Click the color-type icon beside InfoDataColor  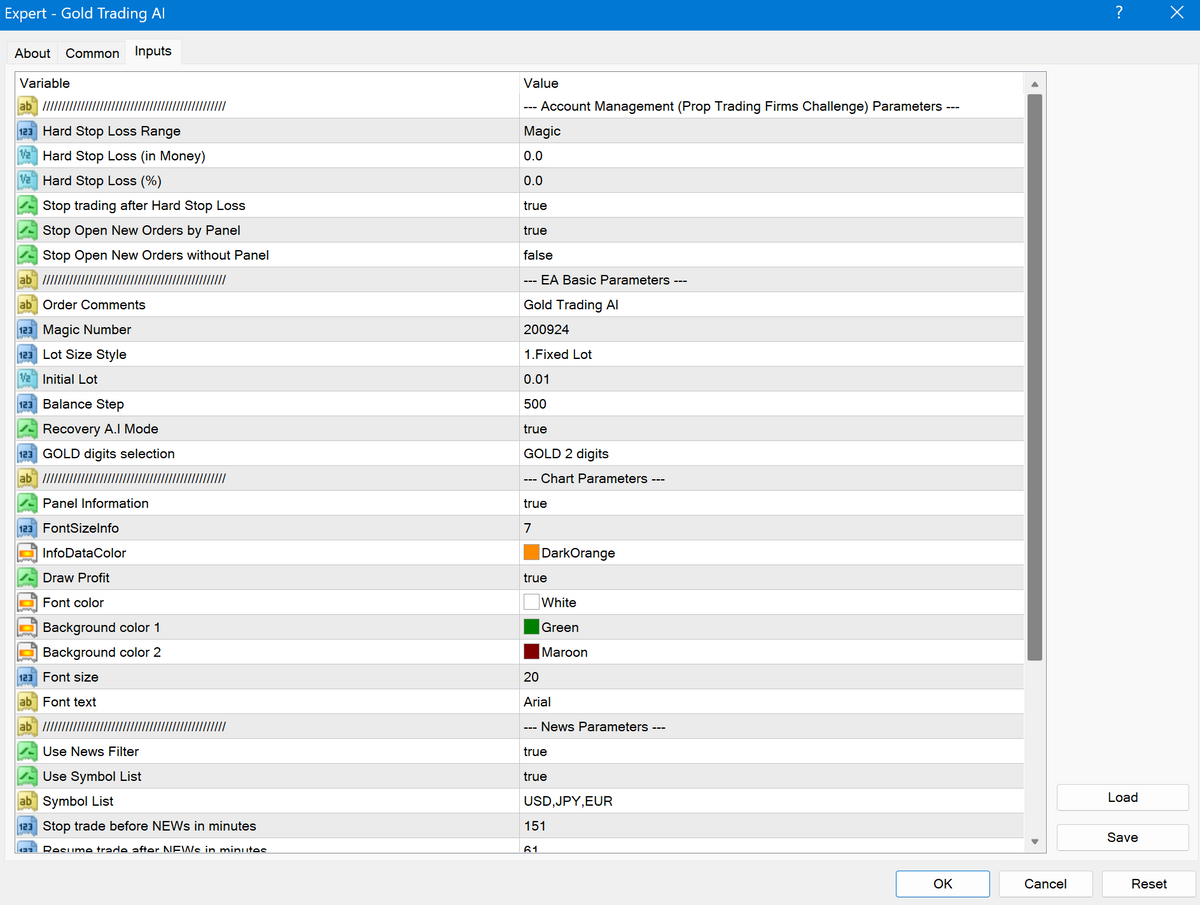tap(27, 553)
